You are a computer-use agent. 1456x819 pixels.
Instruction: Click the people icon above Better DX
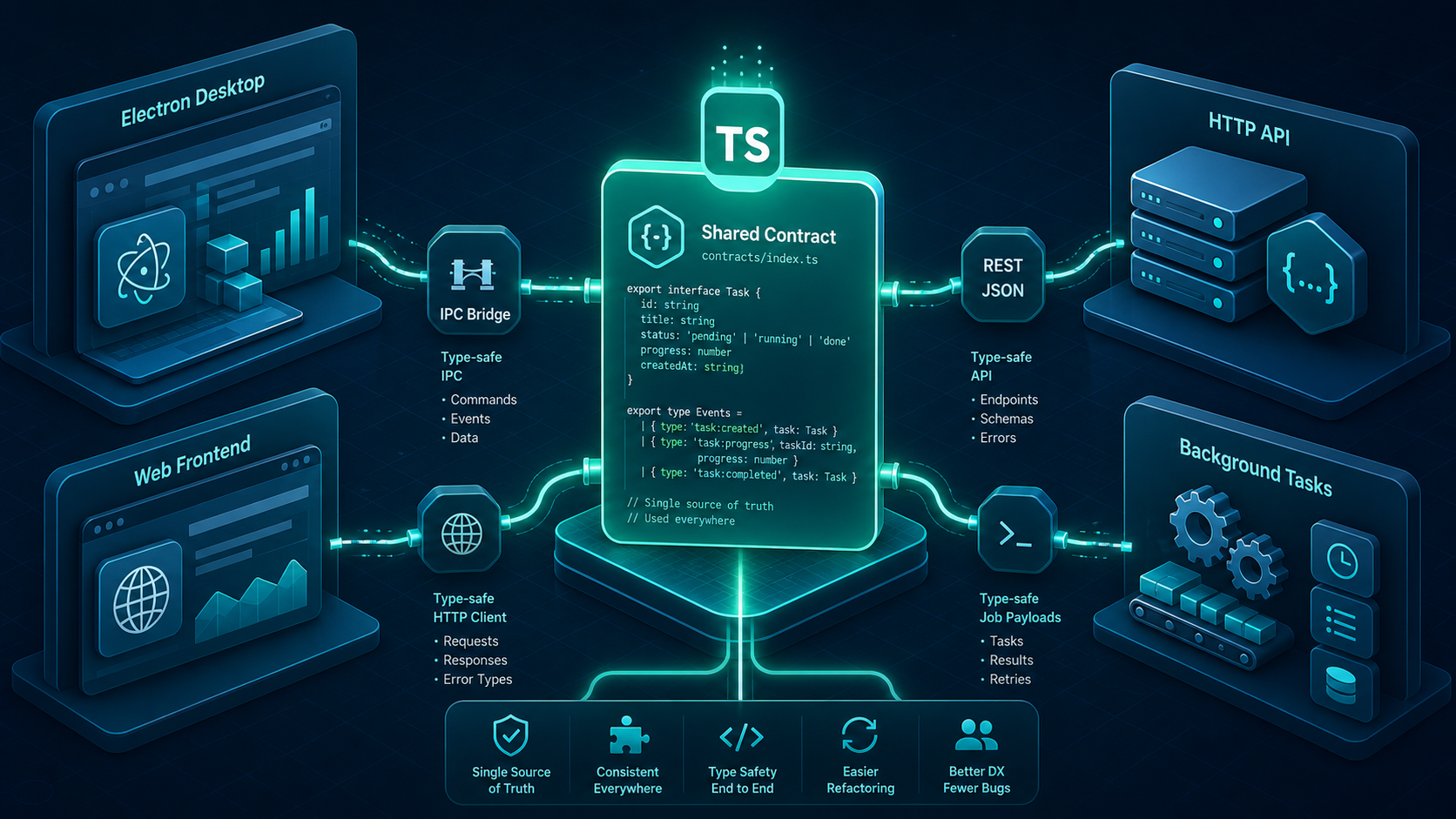(976, 735)
